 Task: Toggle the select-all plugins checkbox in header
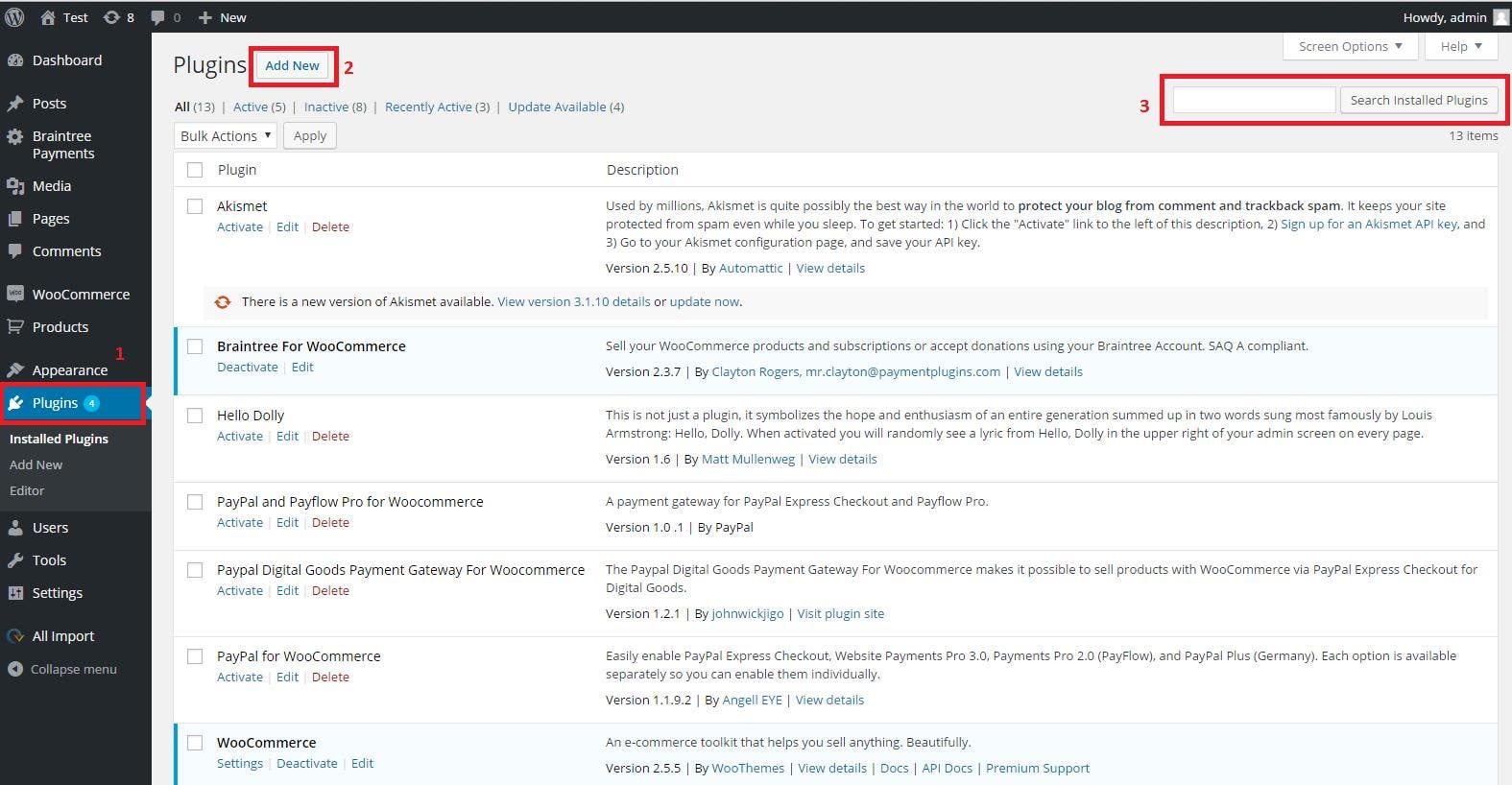[x=195, y=170]
